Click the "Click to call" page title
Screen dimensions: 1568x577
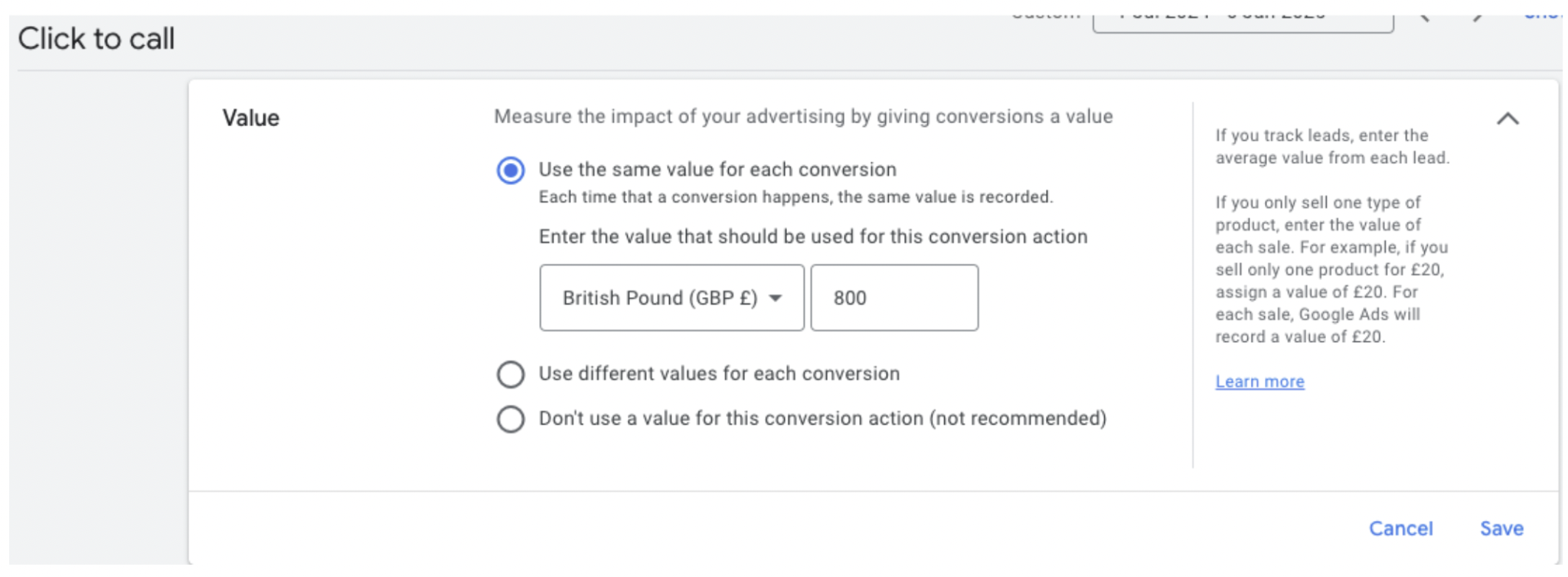coord(96,38)
